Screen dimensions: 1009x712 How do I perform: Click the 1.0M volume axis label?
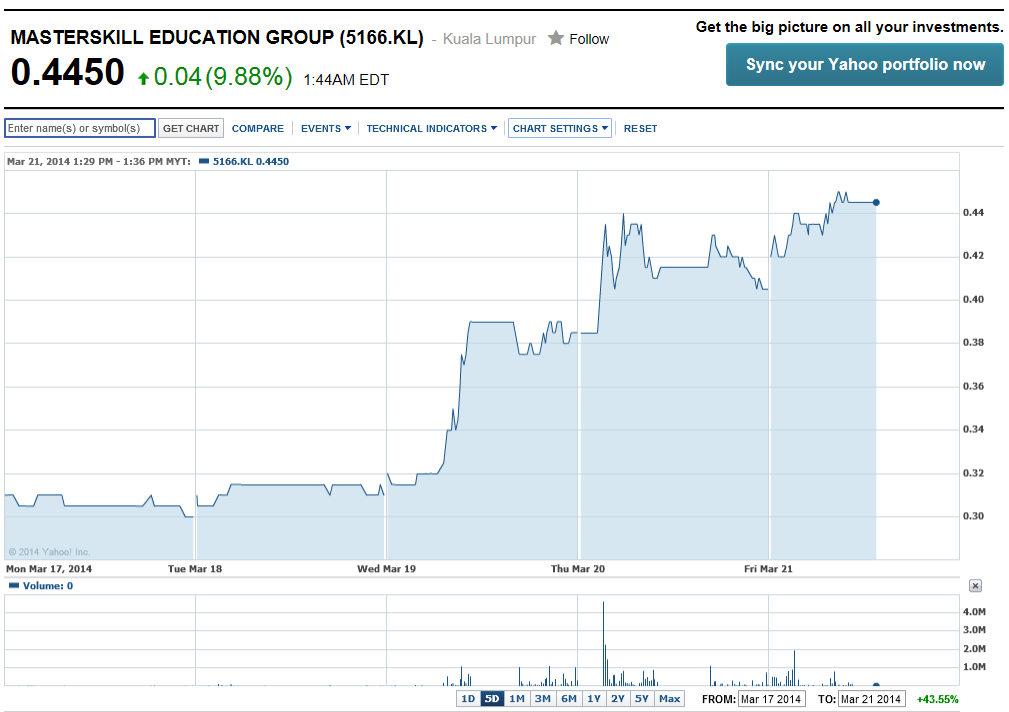click(x=974, y=667)
